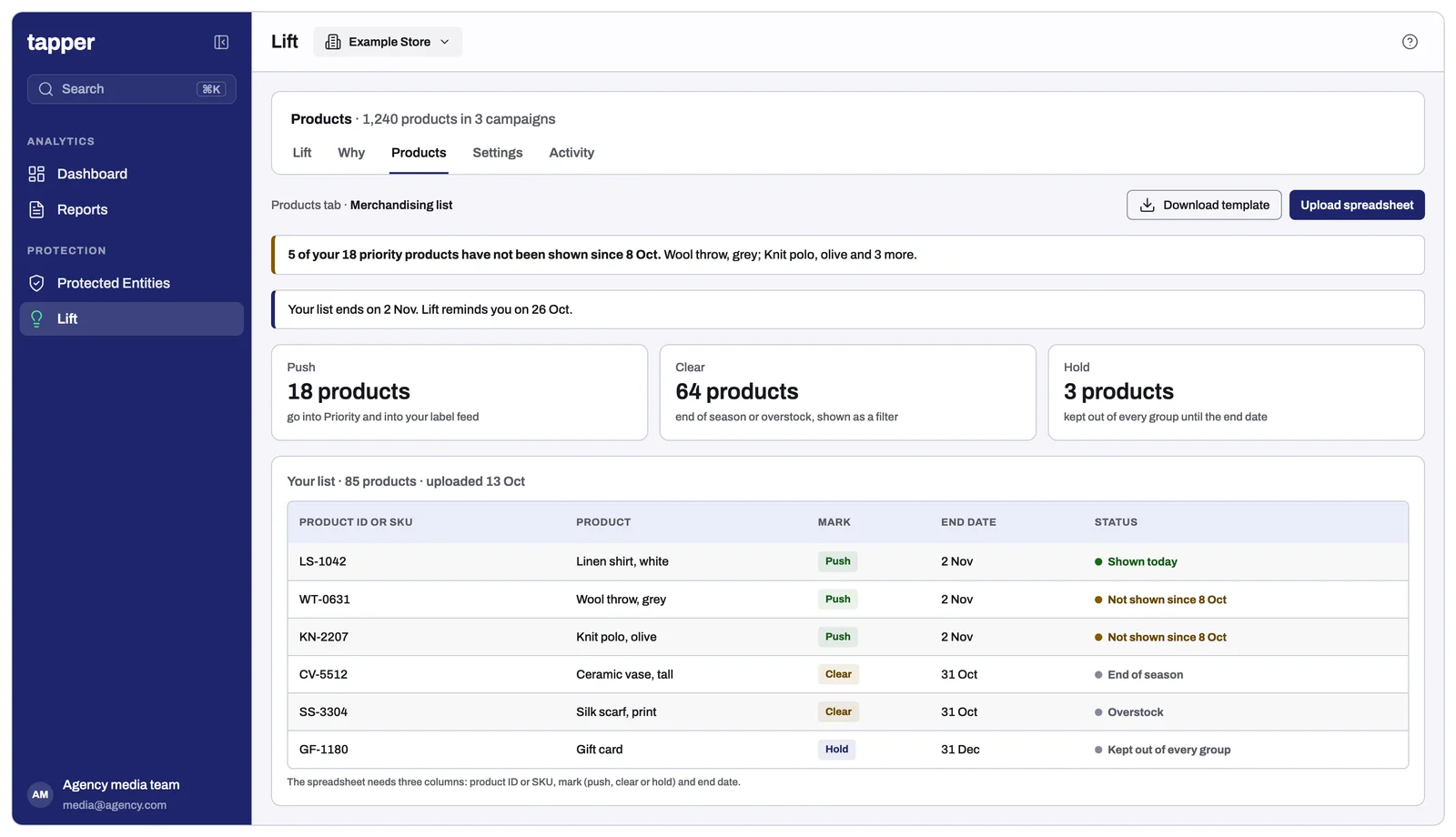Collapse the sidebar panel icon

(x=221, y=42)
